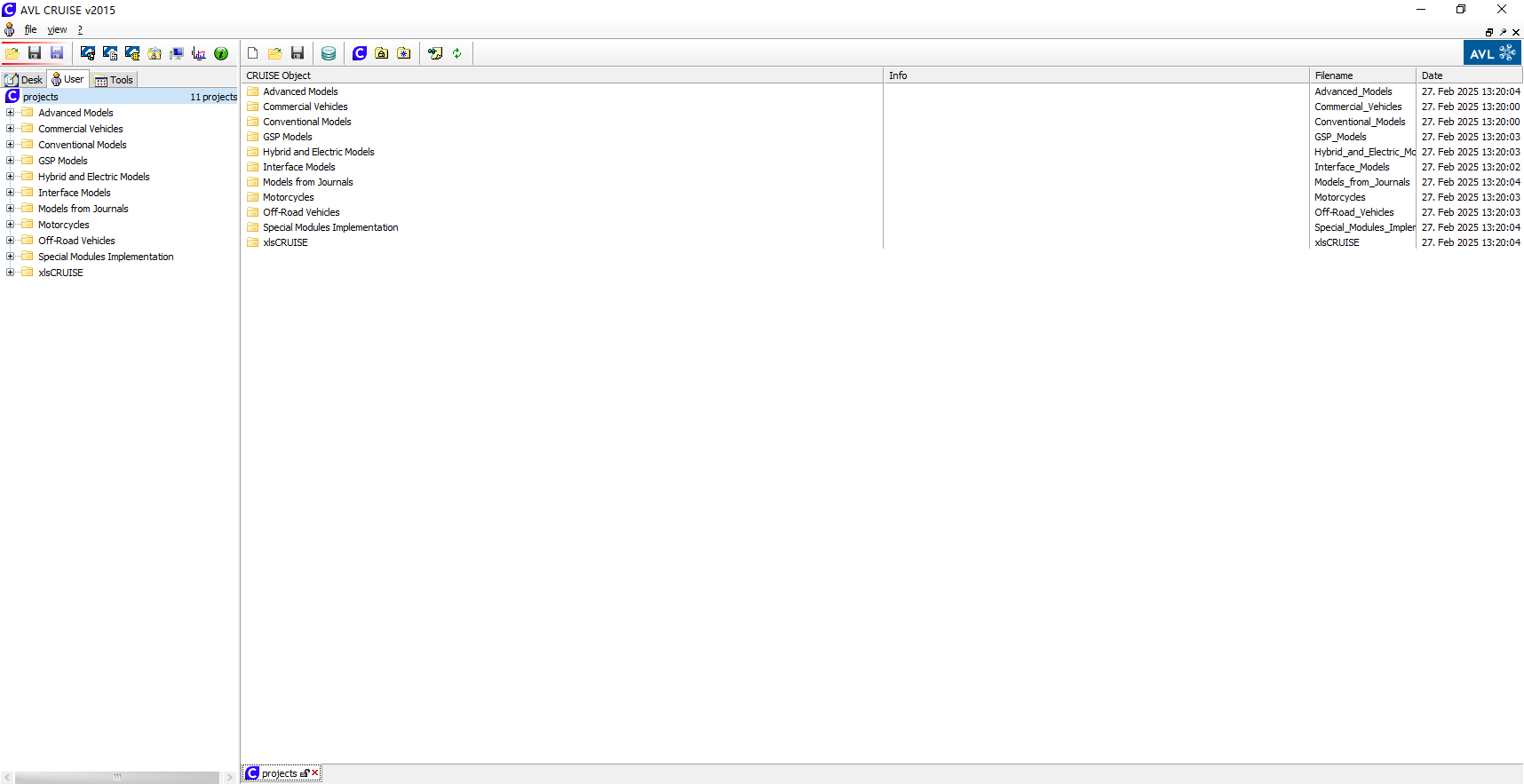This screenshot has height=784, width=1524.
Task: Toggle the pin icon near the AVL logo
Action: tap(1503, 32)
